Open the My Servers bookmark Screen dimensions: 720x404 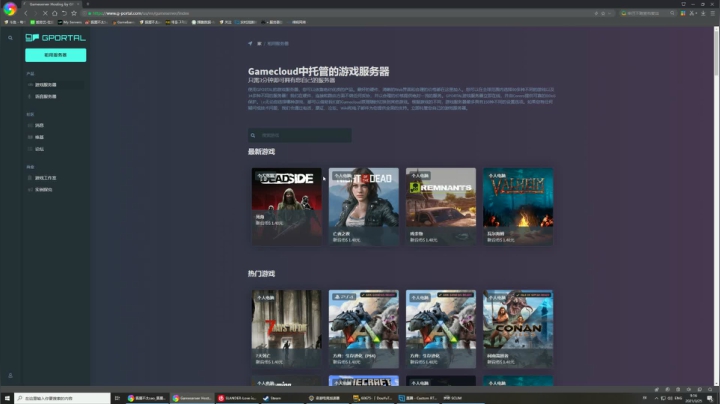pos(69,22)
